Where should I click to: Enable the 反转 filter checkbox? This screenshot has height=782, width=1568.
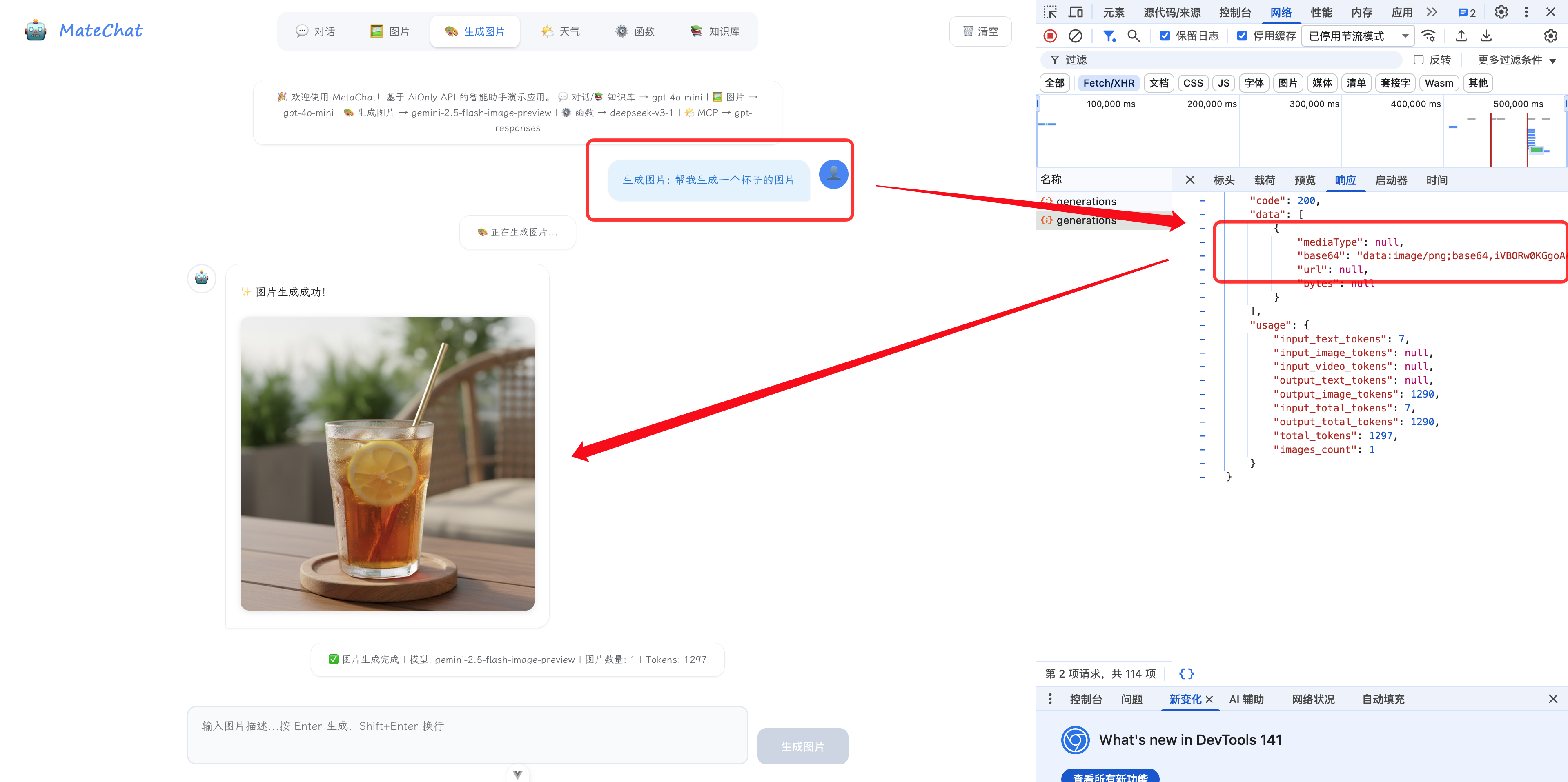(1418, 60)
